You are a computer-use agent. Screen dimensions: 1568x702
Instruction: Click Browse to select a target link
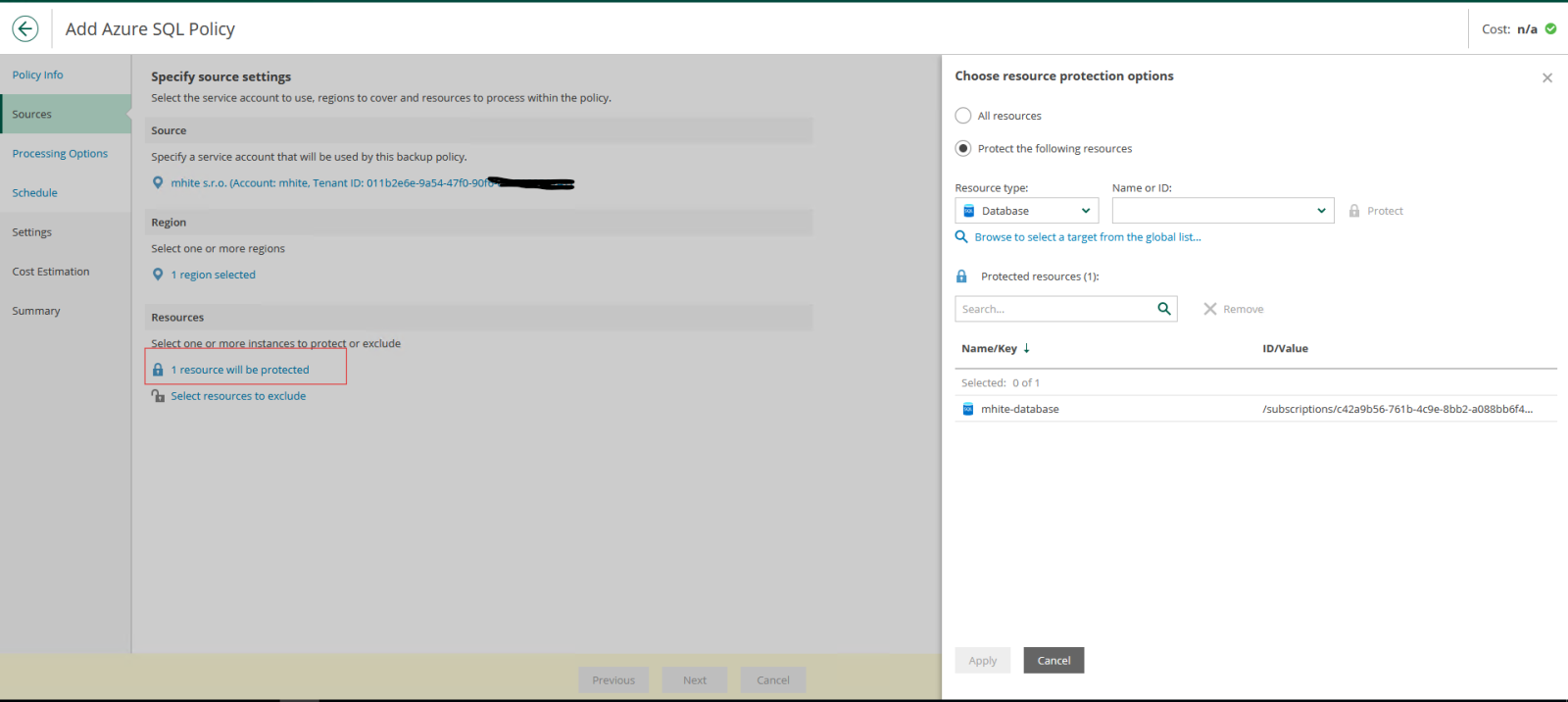[1087, 237]
